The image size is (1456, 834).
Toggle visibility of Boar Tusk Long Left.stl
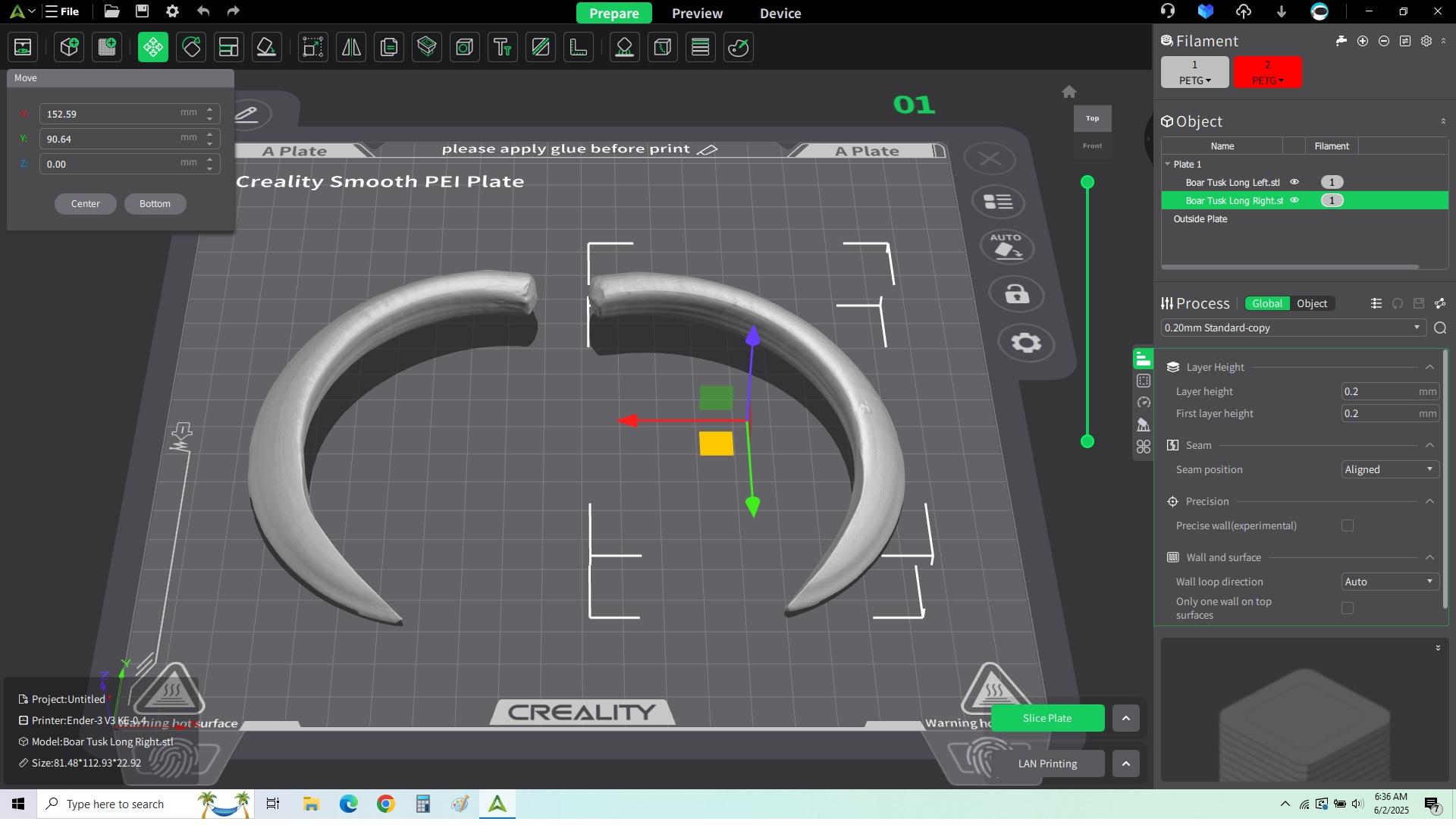click(1294, 182)
